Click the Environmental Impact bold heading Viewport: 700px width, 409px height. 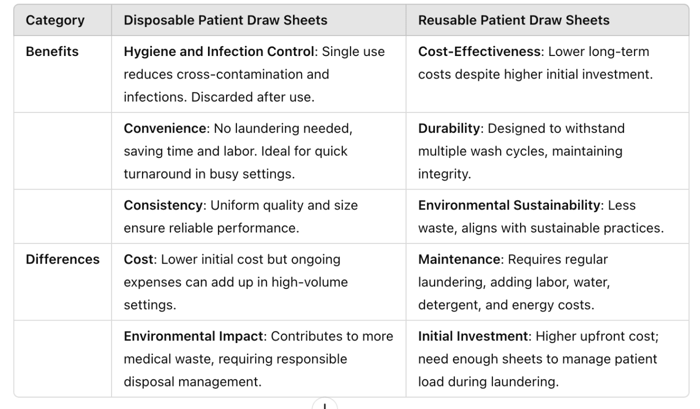tap(193, 336)
